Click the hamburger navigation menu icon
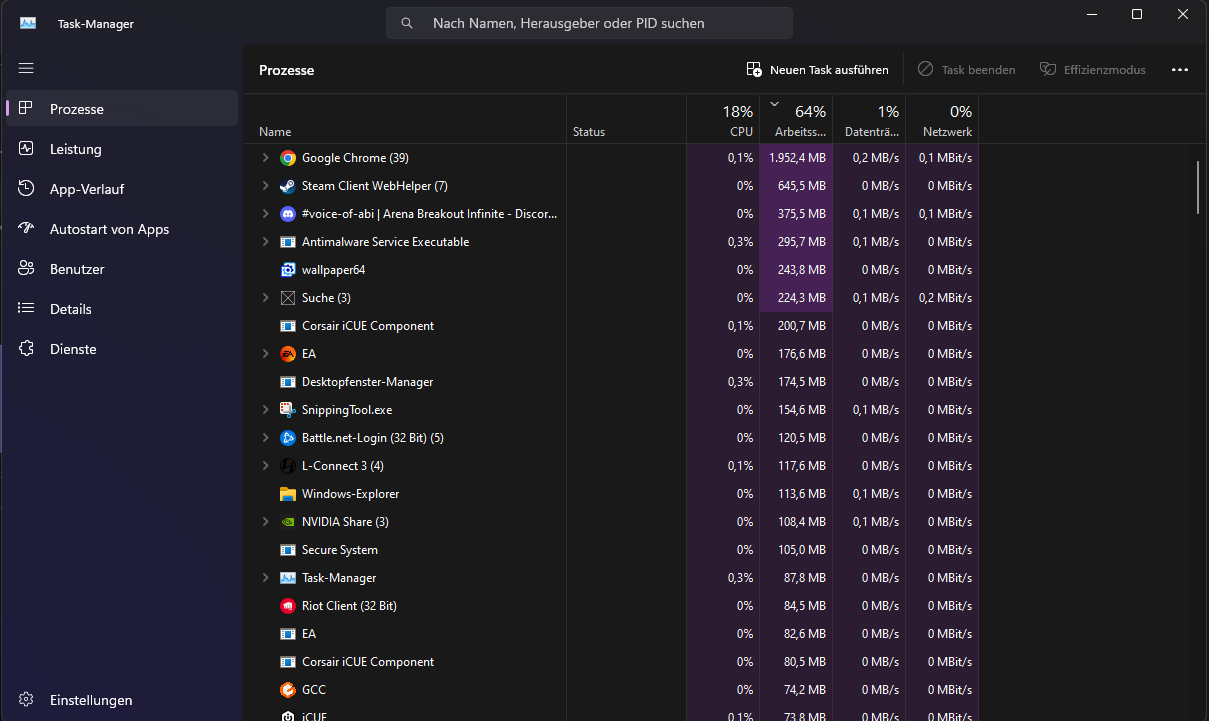 pos(26,68)
